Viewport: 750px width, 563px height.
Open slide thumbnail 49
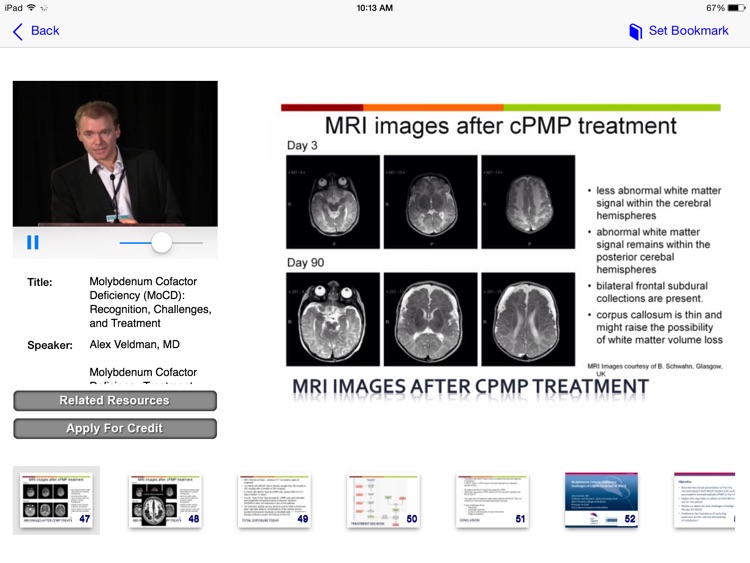pos(275,500)
